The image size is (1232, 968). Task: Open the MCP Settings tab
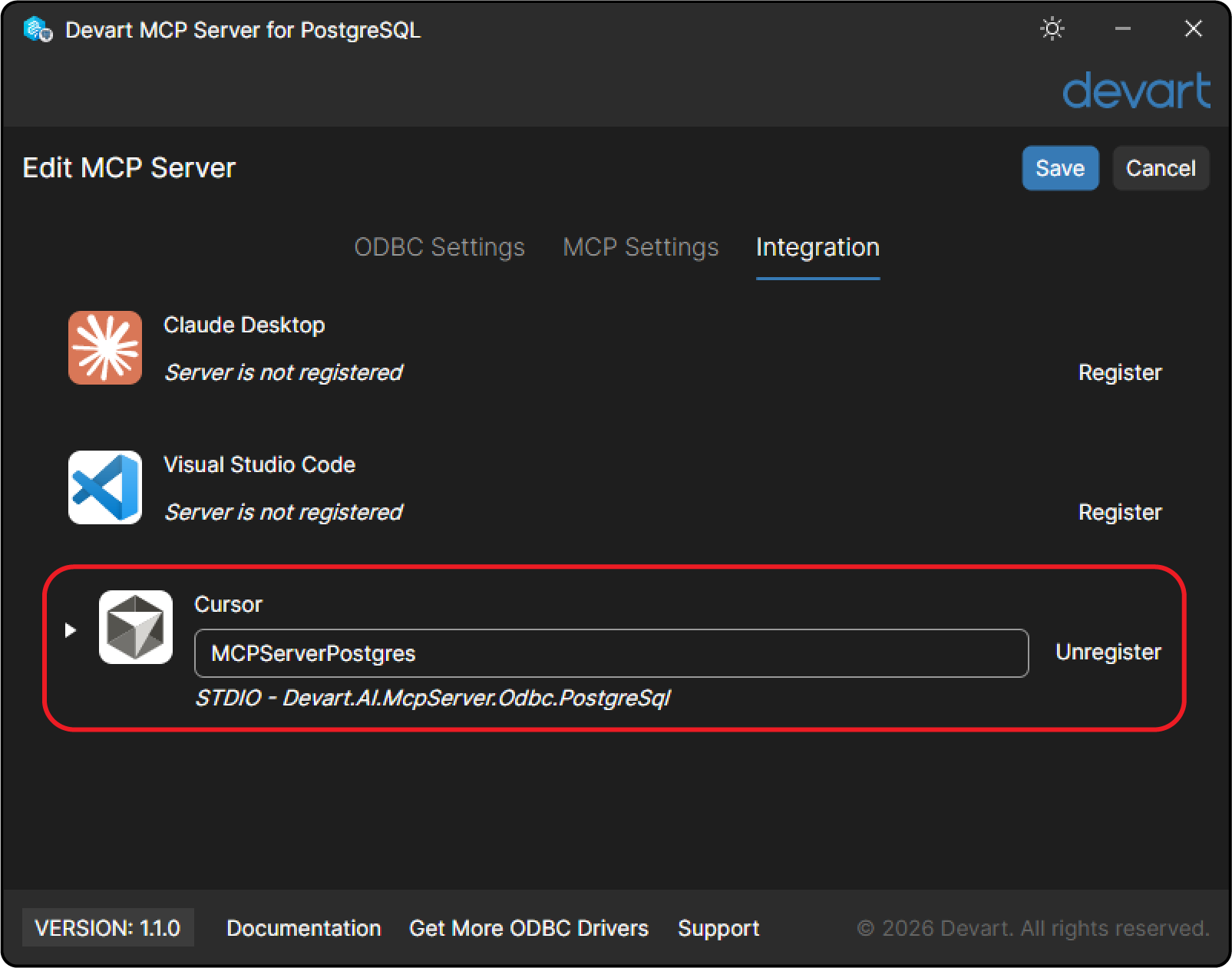point(641,247)
